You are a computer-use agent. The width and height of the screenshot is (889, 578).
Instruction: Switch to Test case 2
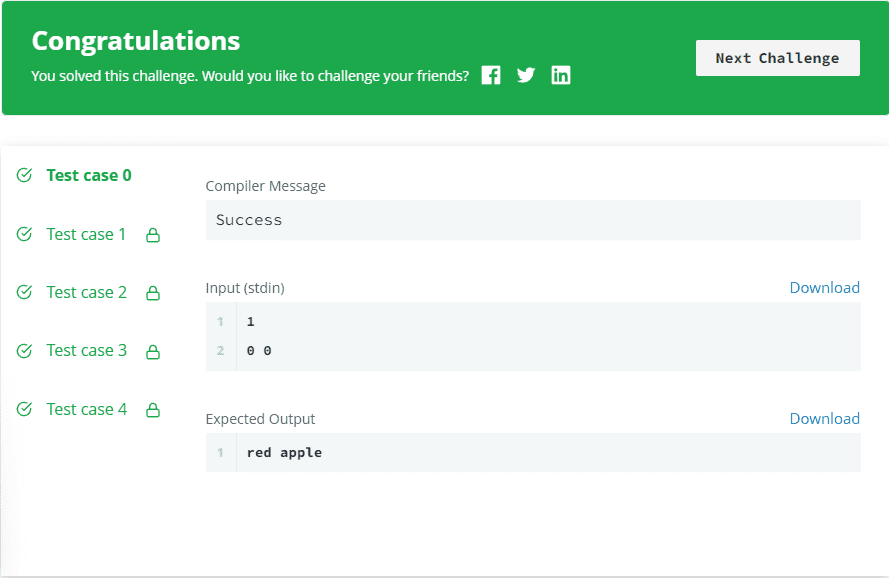coord(86,292)
